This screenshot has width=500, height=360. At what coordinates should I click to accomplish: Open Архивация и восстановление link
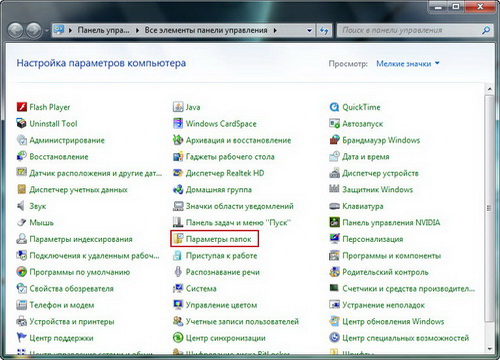[238, 140]
